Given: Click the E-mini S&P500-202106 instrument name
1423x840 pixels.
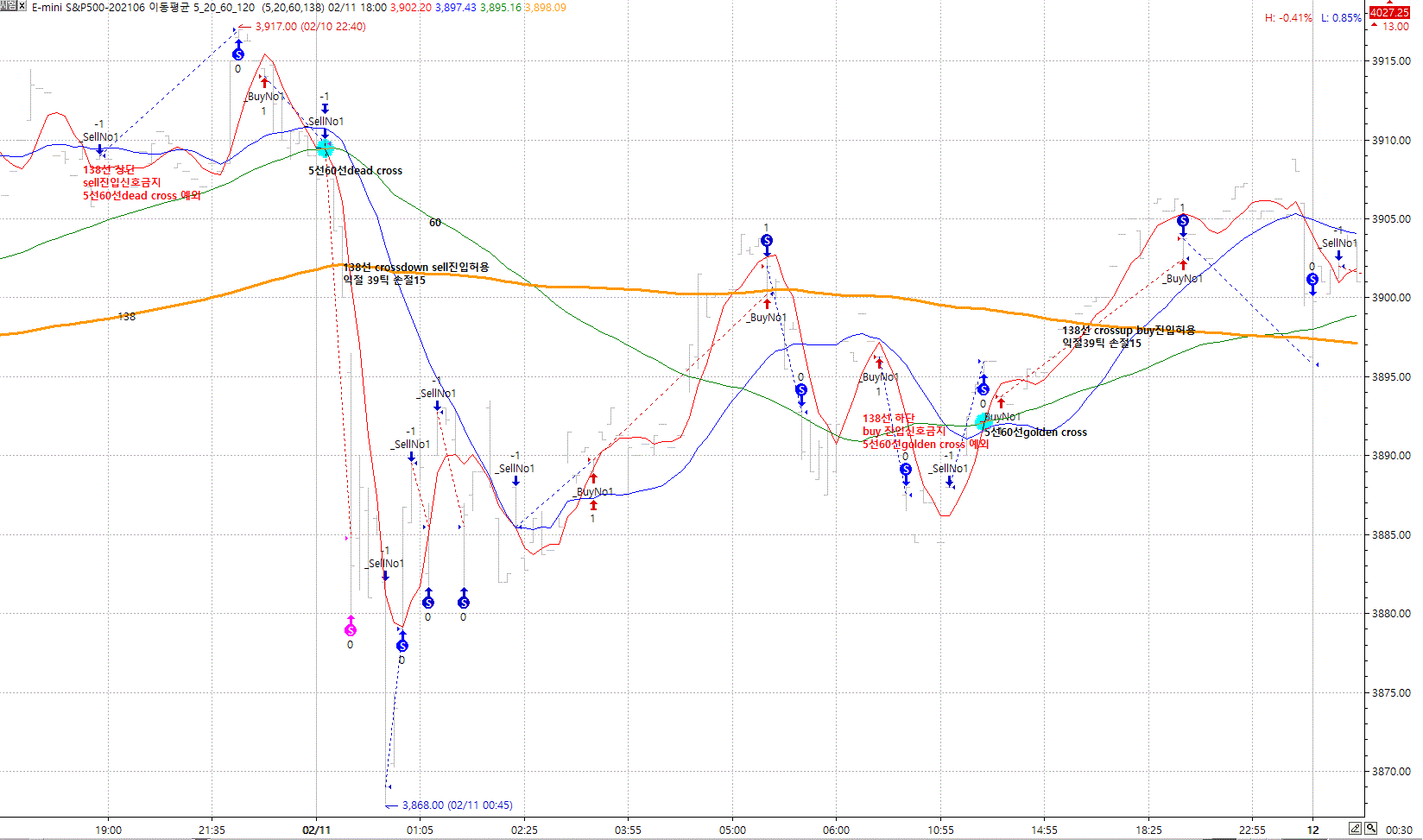Looking at the screenshot, I should [88, 8].
